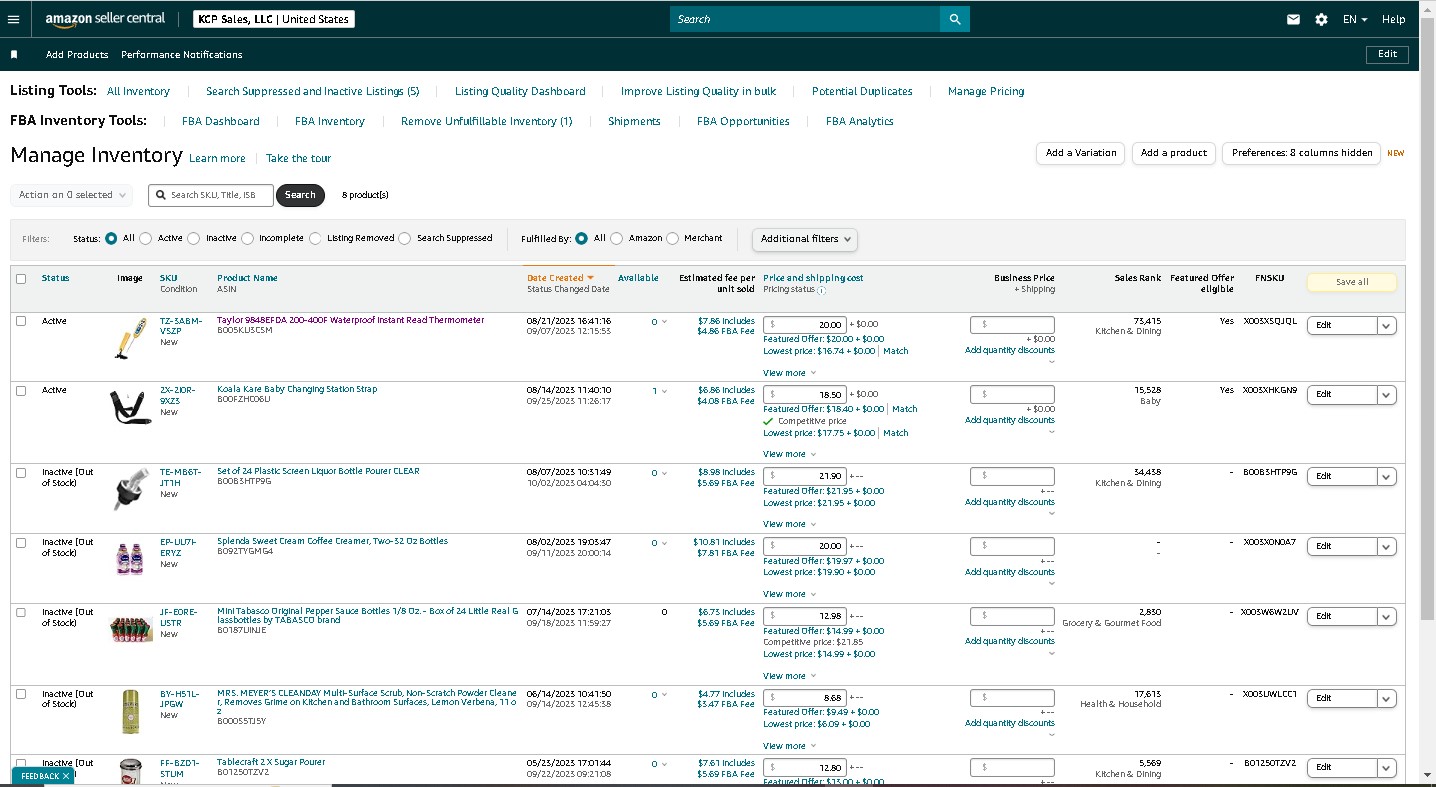Open the Learn more link
This screenshot has height=787, width=1436.
[x=217, y=158]
